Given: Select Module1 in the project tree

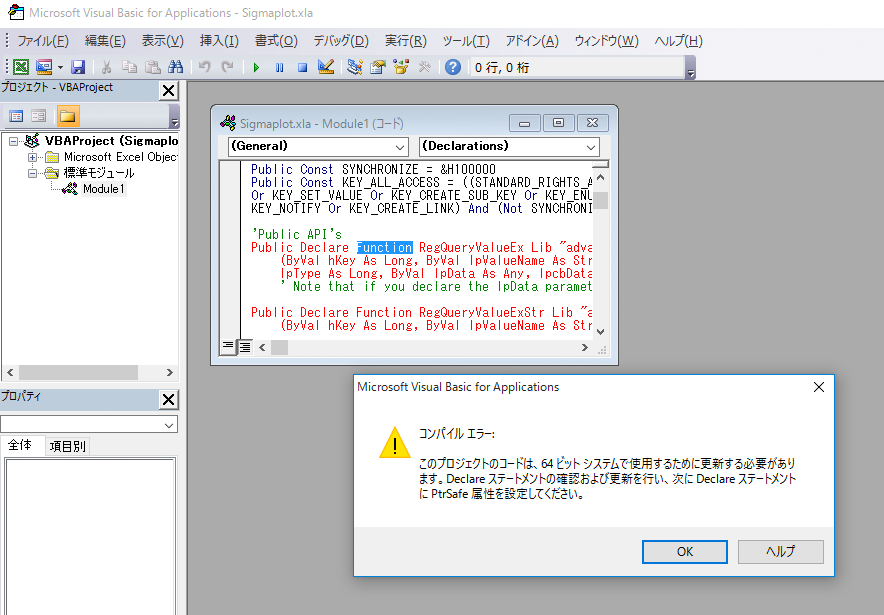Looking at the screenshot, I should click(x=103, y=189).
